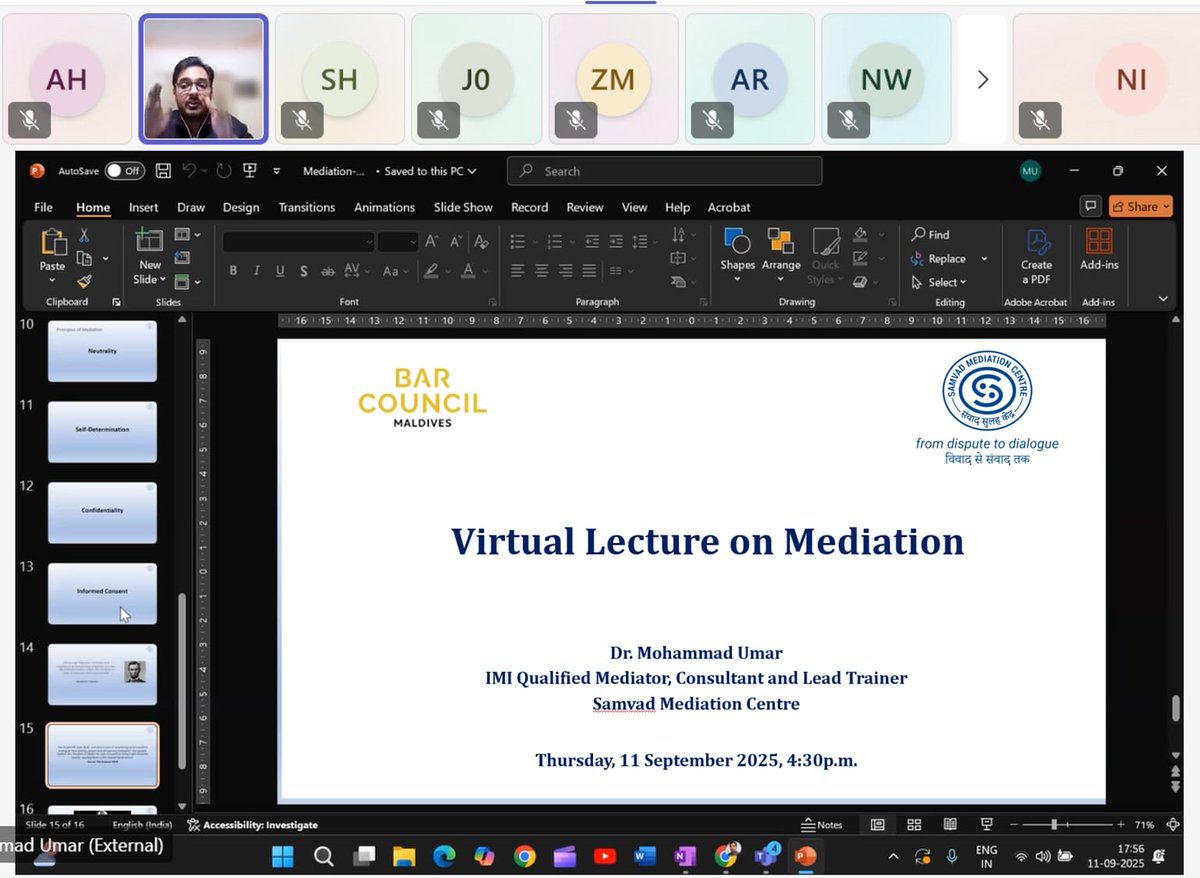This screenshot has width=1200, height=878.
Task: Switch to the Animations tab
Action: pyautogui.click(x=384, y=207)
